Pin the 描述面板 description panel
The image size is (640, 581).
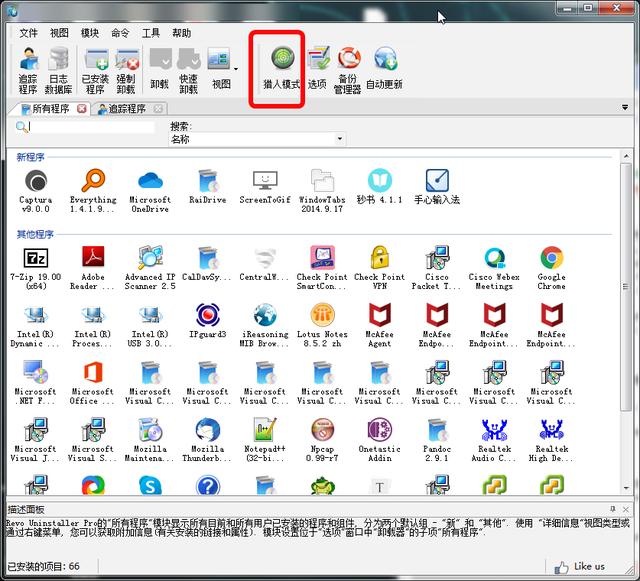click(613, 509)
